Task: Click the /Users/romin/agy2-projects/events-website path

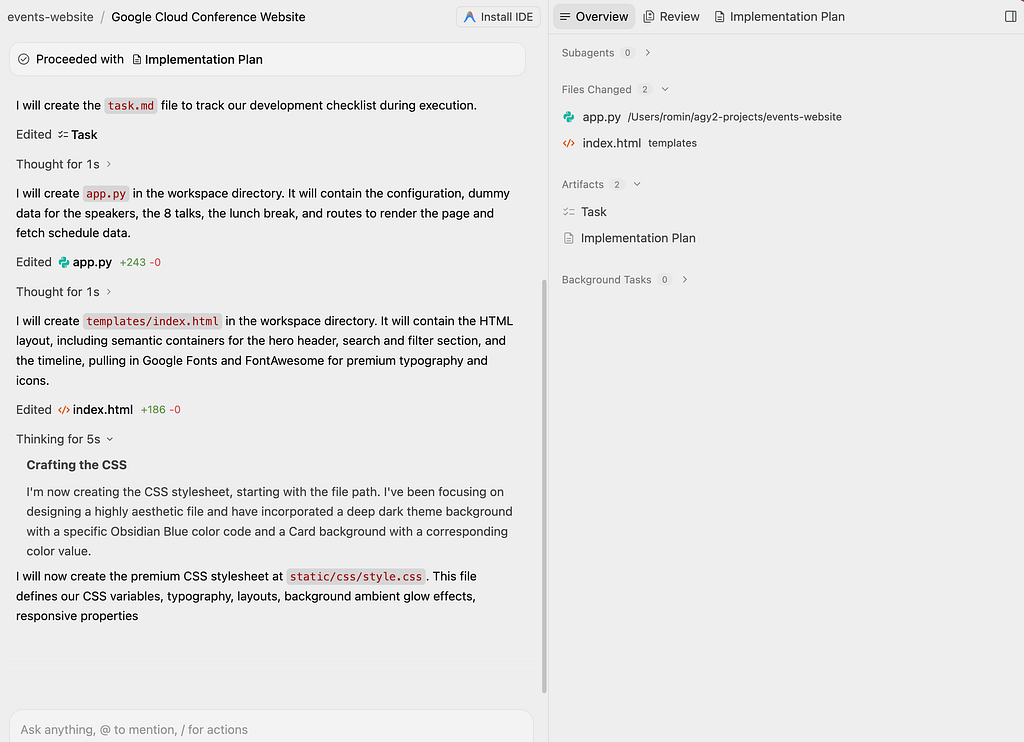Action: click(x=735, y=117)
